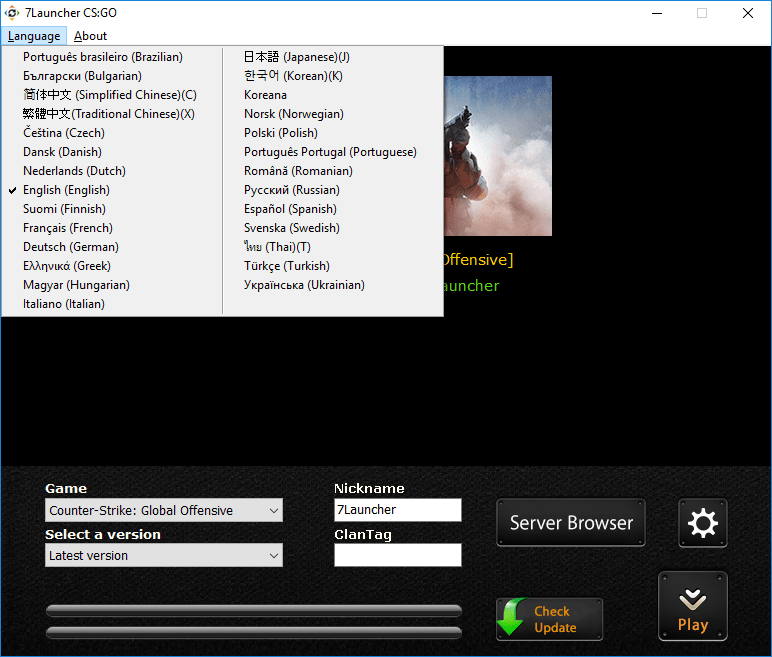
Task: Minimize the 7Launcher window
Action: coord(657,13)
